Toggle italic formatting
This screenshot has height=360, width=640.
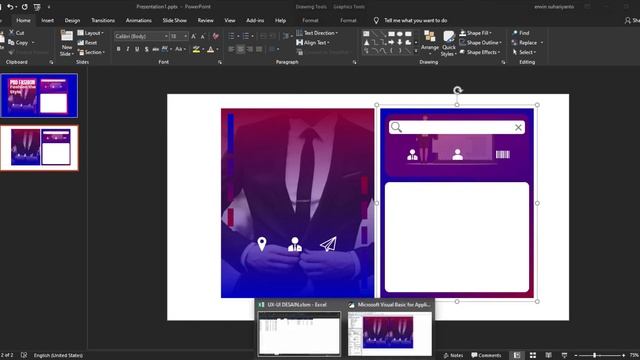pyautogui.click(x=128, y=49)
